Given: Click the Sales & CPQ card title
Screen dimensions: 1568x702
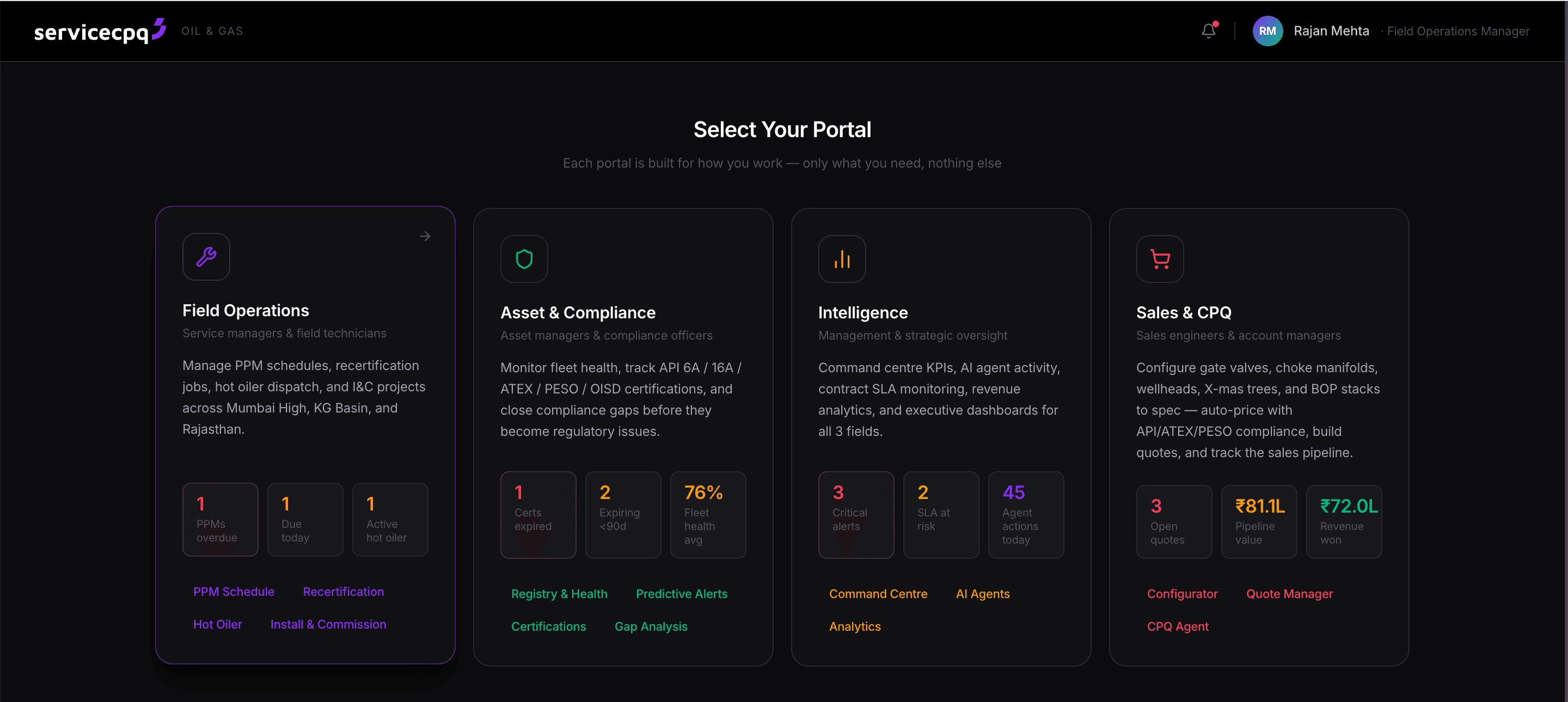Looking at the screenshot, I should coord(1183,313).
